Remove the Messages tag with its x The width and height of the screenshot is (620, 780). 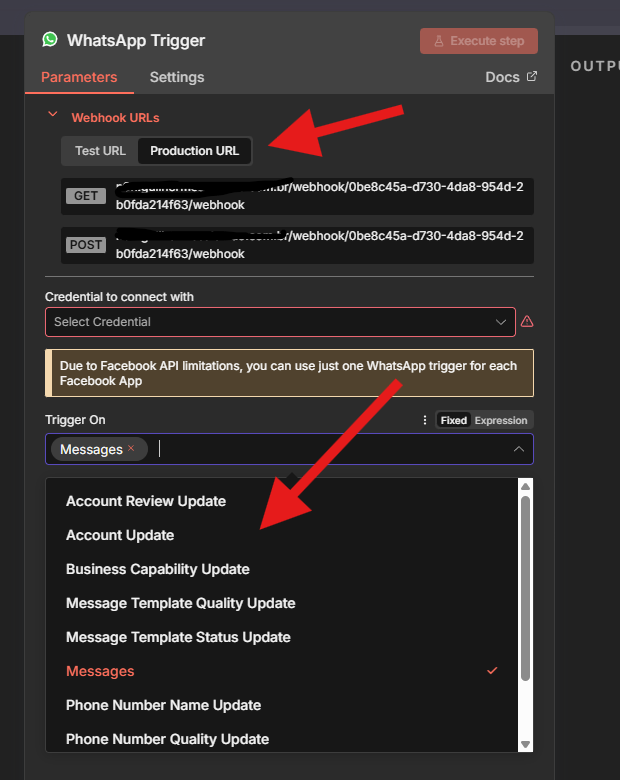click(131, 448)
